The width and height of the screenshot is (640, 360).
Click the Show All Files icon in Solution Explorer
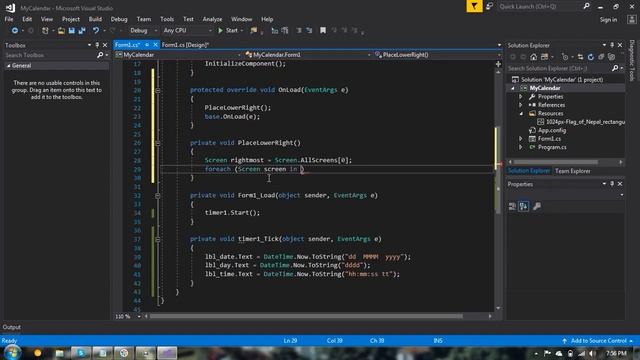click(611, 57)
